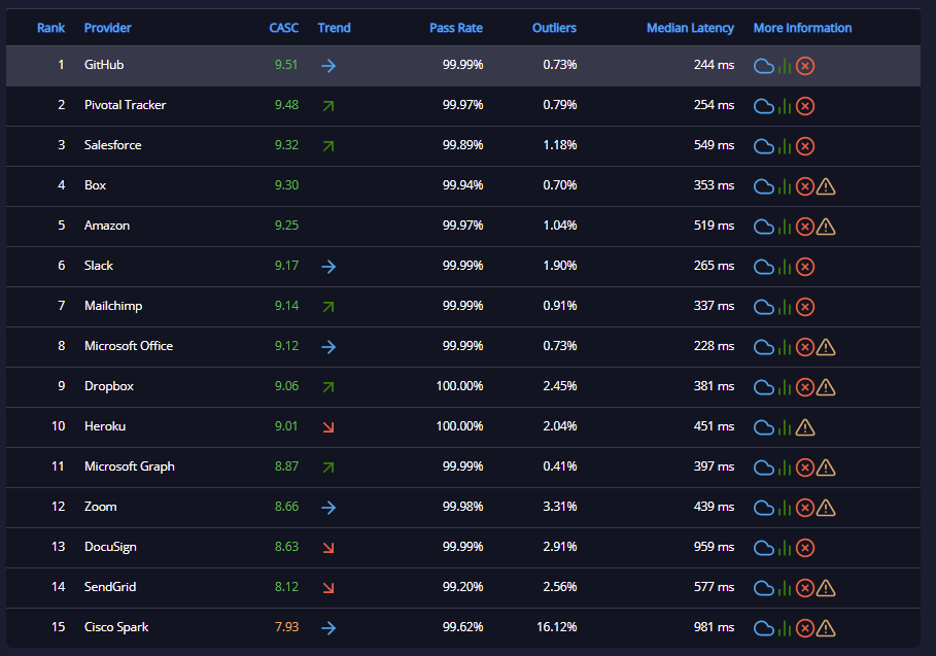This screenshot has width=936, height=656.
Task: Click the cloud icon in GitHub row
Action: click(x=763, y=66)
